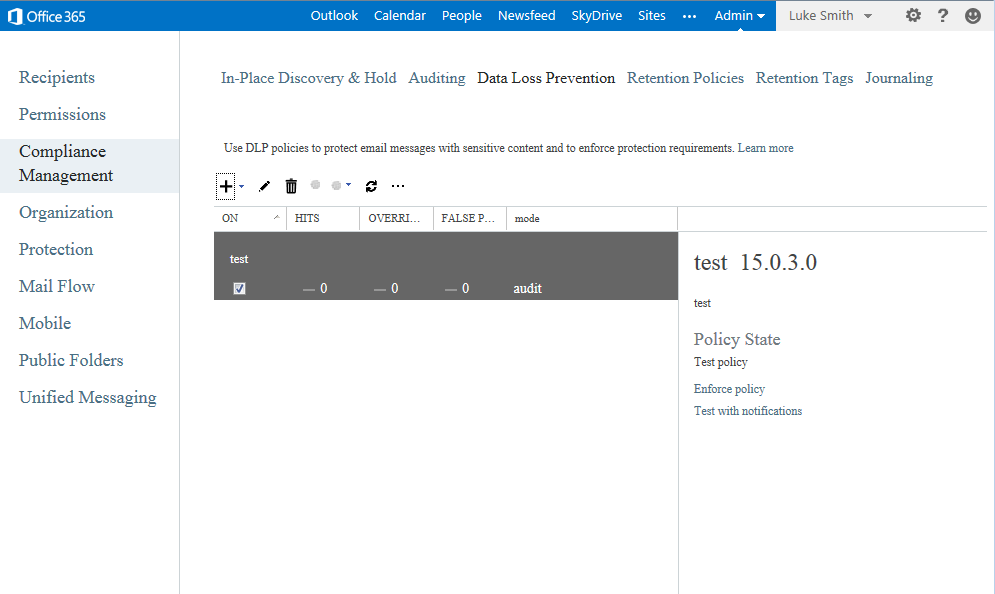The width and height of the screenshot is (995, 594).
Task: Uncheck the test policy's ON checkbox
Action: coord(239,289)
